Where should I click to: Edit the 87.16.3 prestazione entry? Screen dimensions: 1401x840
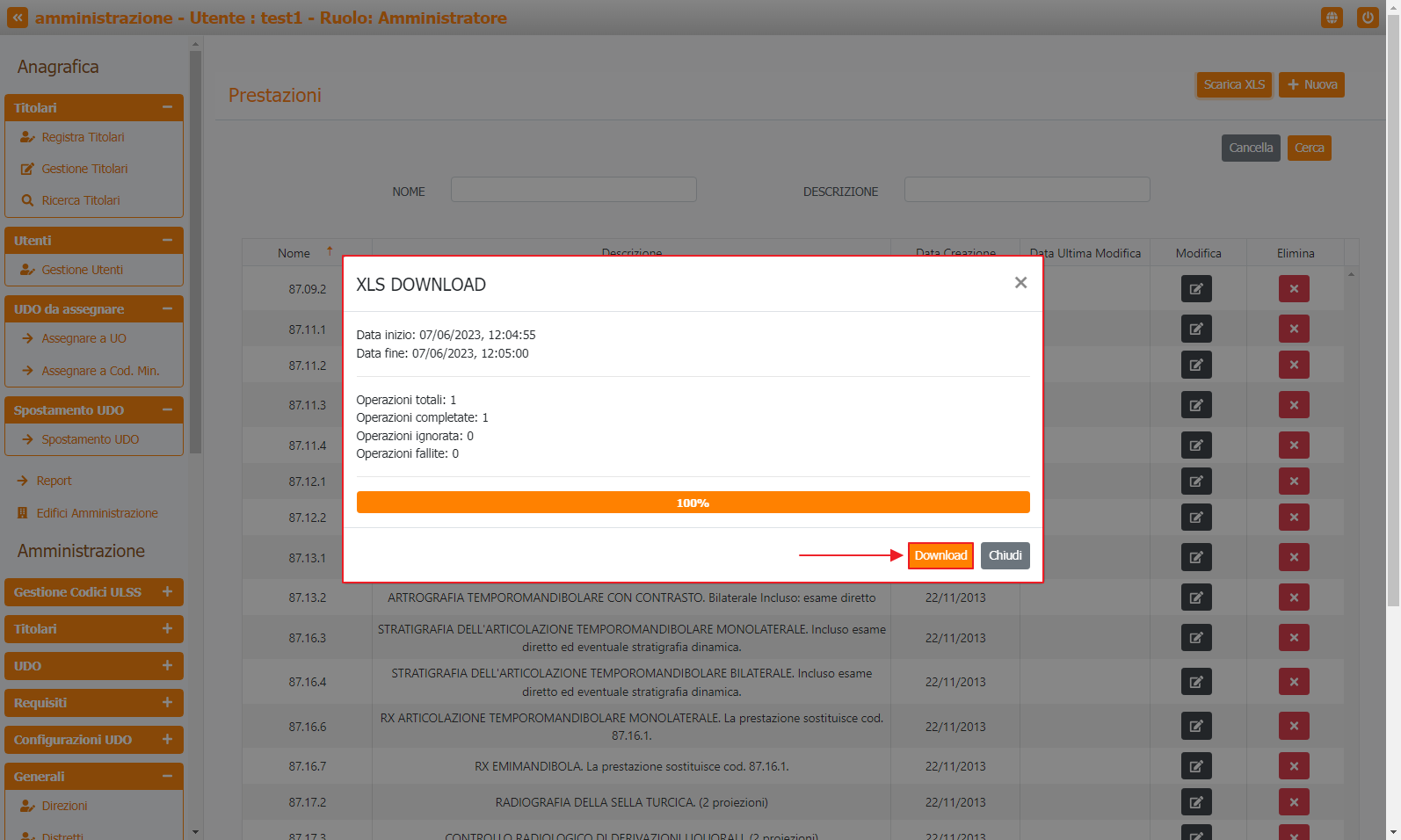tap(1195, 638)
